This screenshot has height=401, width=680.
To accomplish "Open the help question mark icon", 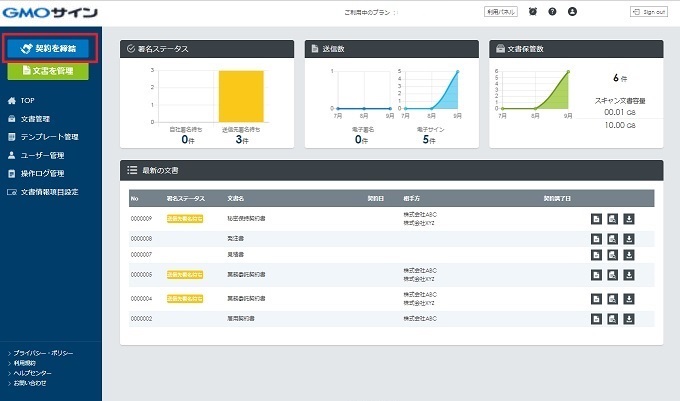I will (552, 11).
